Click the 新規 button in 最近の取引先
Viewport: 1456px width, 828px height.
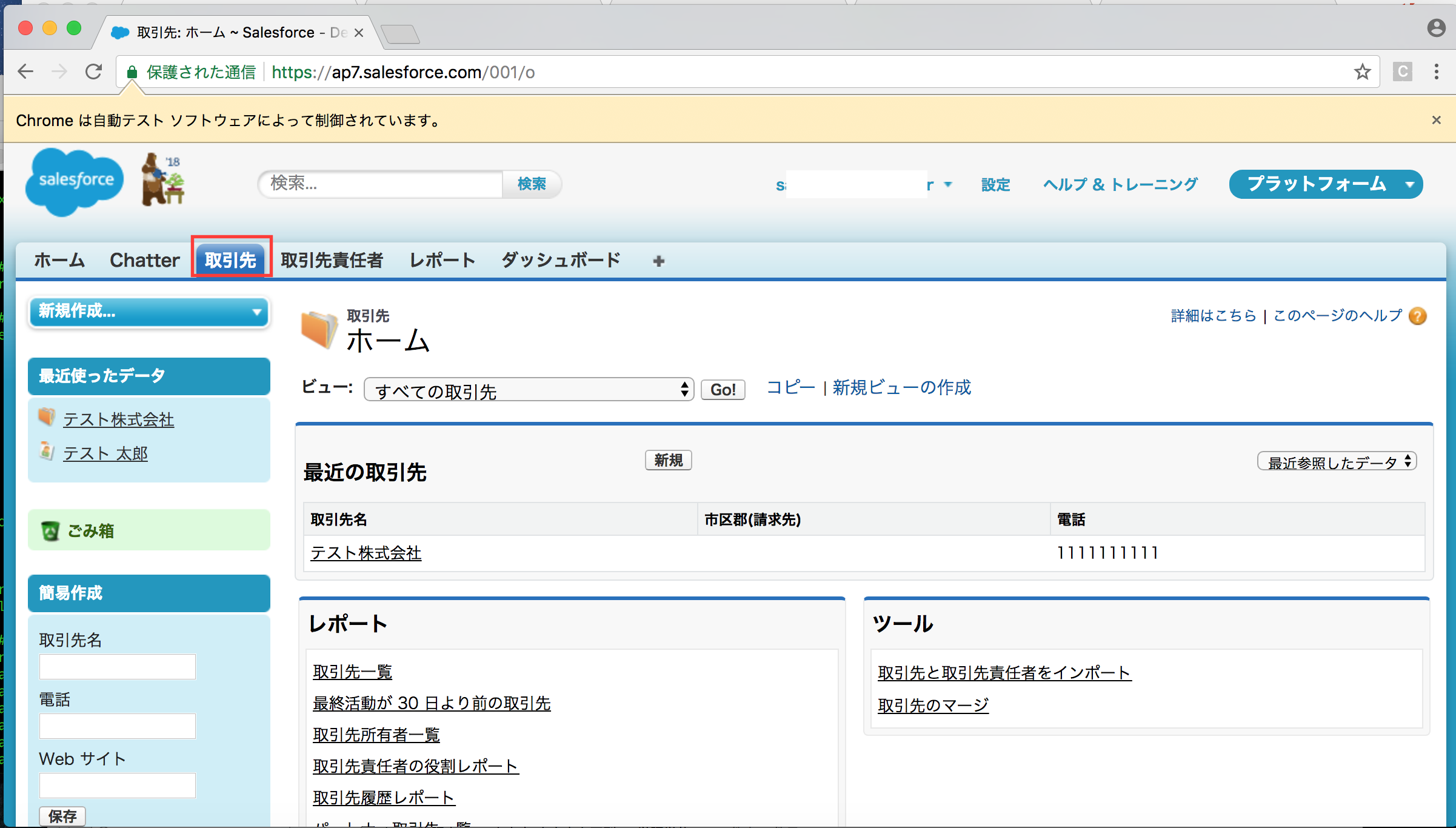pos(668,460)
